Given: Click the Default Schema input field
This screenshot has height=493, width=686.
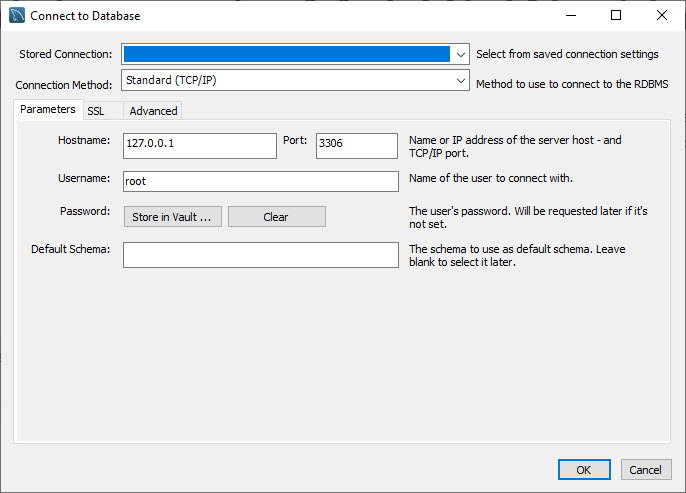Looking at the screenshot, I should click(261, 255).
